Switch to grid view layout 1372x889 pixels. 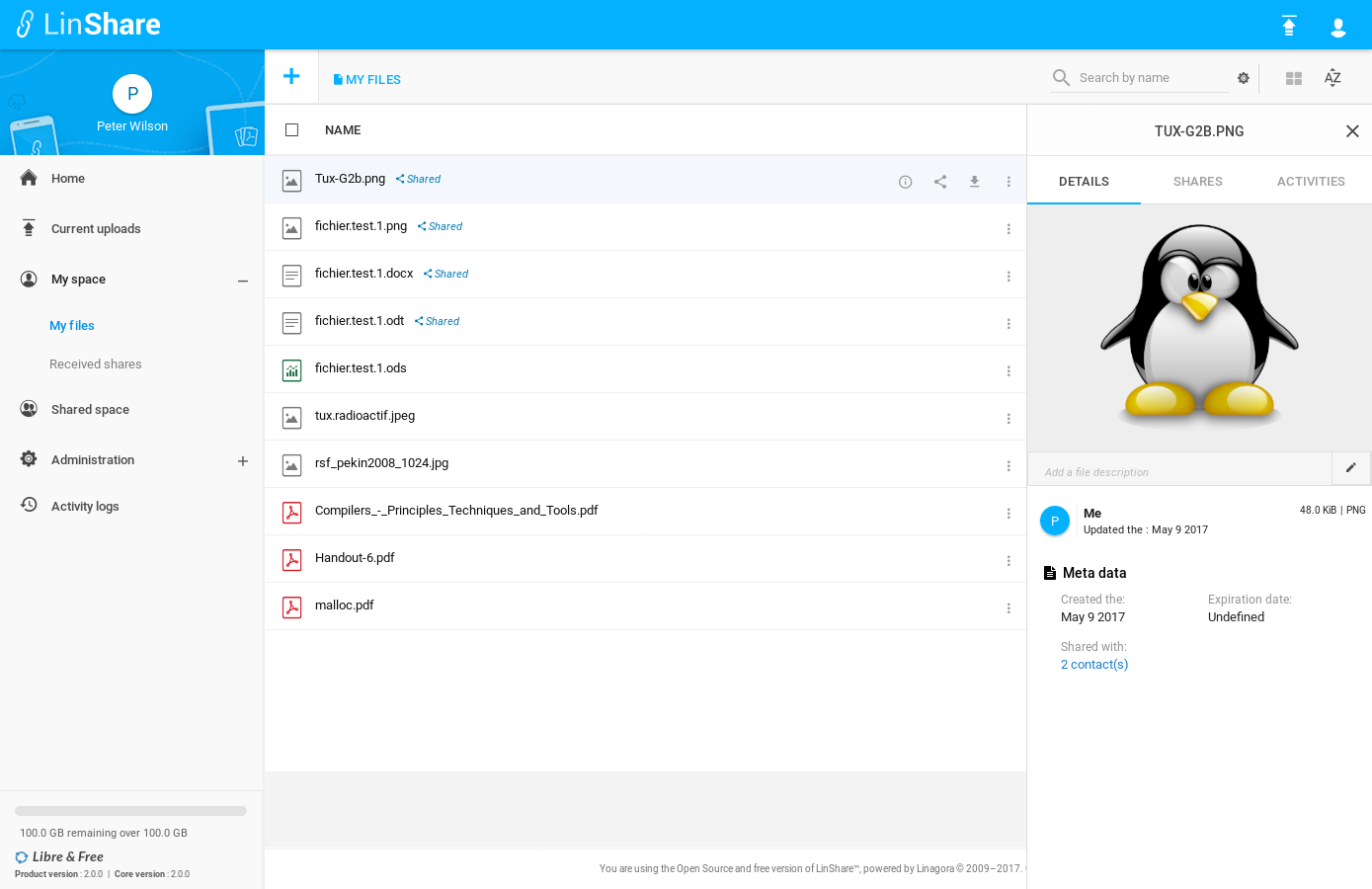[1294, 78]
